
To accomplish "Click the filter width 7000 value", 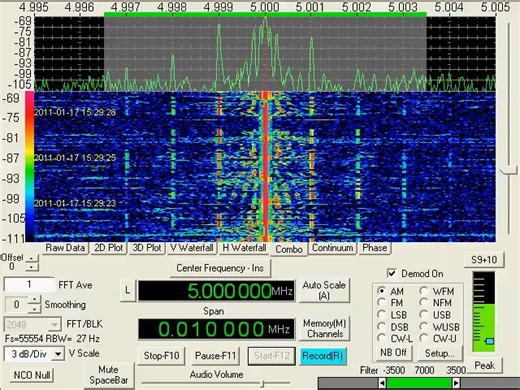I will point(424,370).
